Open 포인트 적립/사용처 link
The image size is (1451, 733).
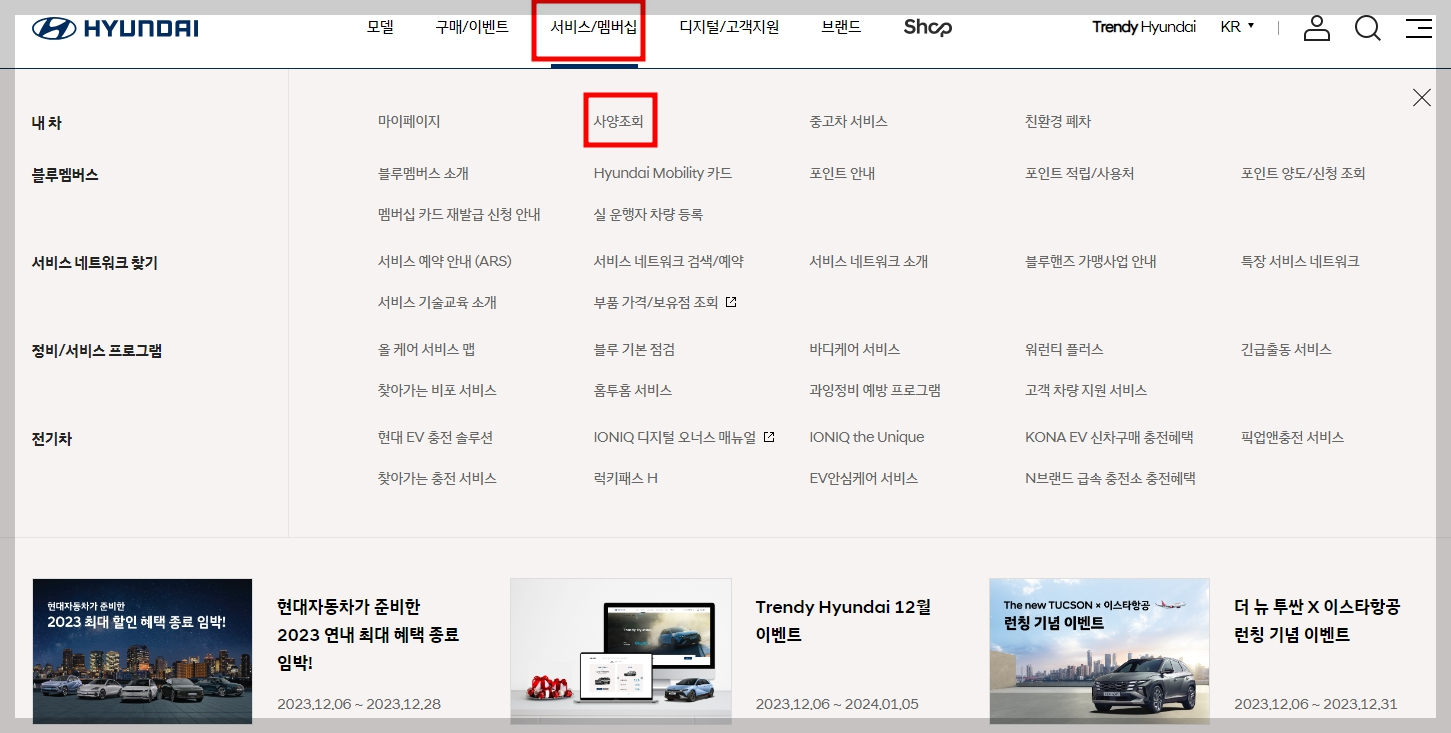1080,173
